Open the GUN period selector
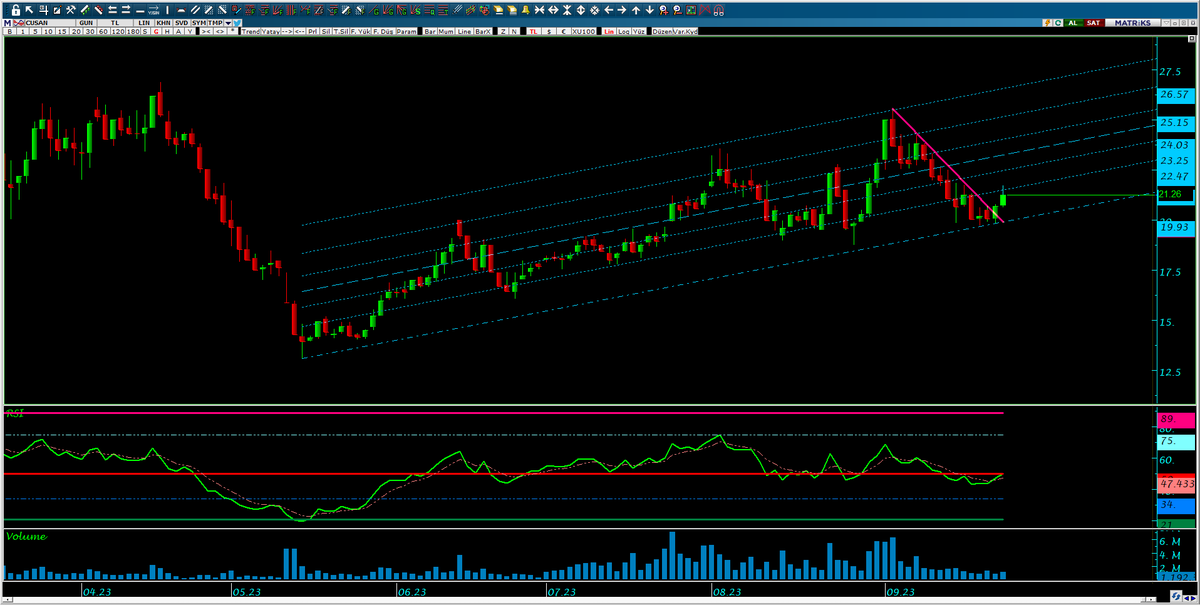Screen dimensions: 1200x605 pyautogui.click(x=86, y=23)
